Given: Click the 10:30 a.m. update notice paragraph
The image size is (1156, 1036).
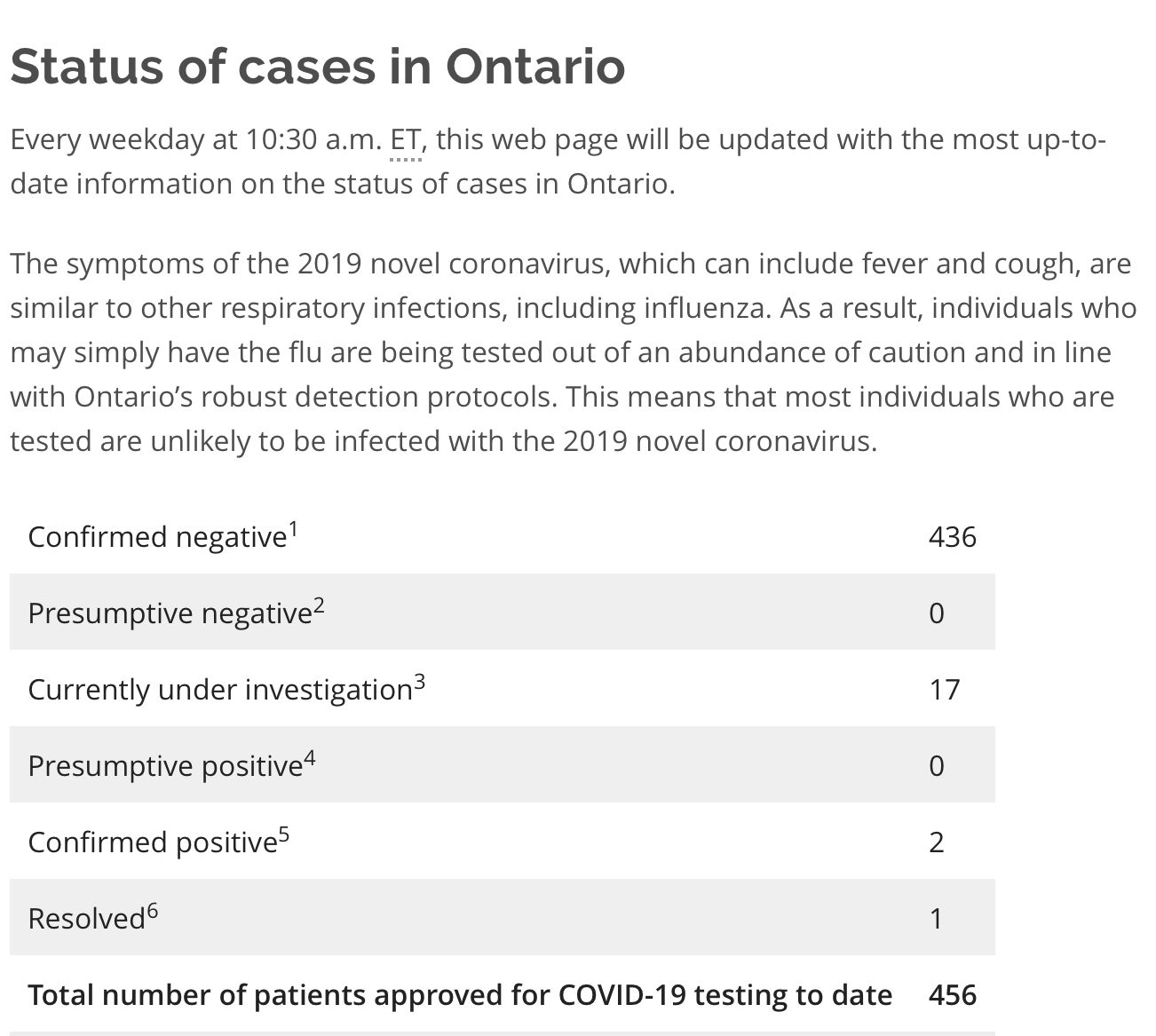Looking at the screenshot, I should (558, 162).
